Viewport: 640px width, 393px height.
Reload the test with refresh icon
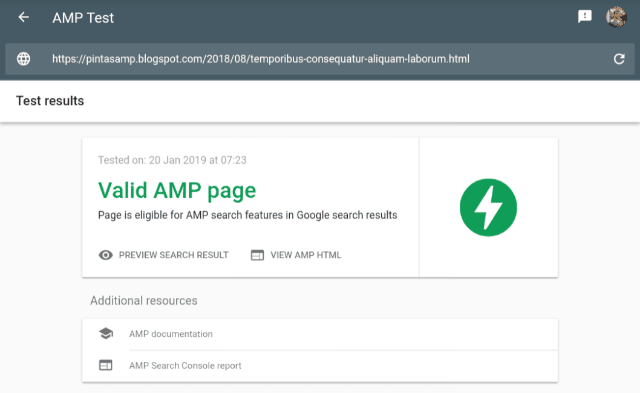(x=619, y=59)
